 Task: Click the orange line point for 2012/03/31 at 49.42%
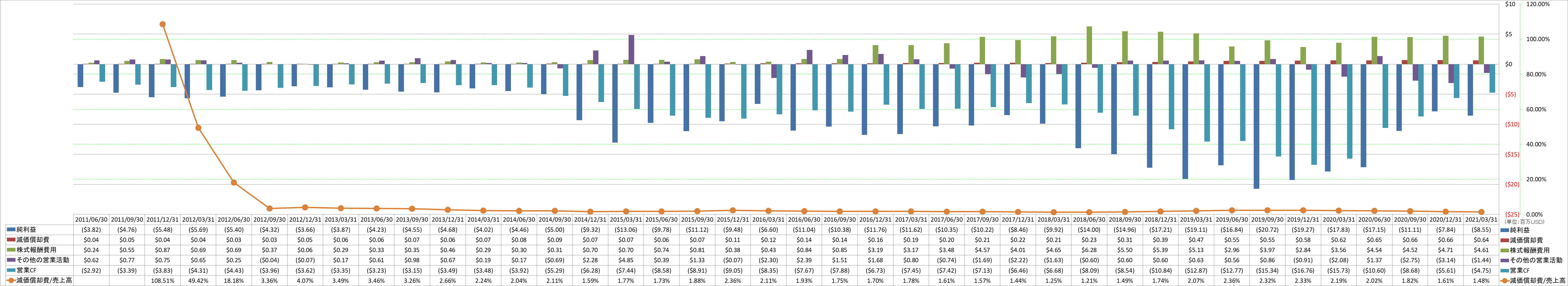coord(199,128)
